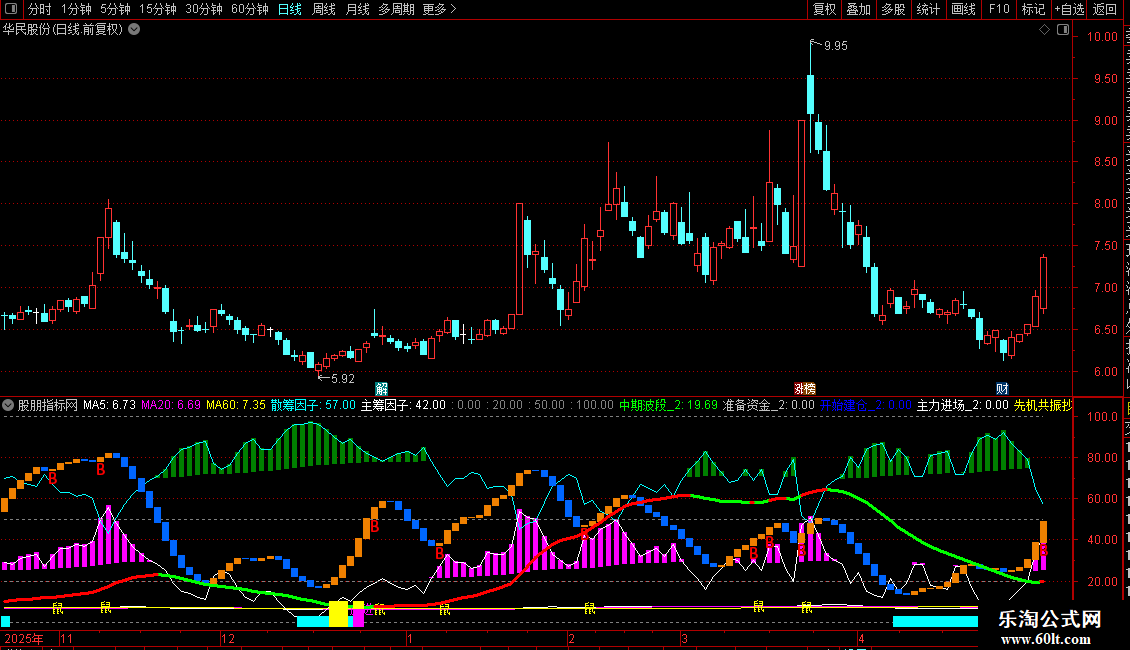Screen dimensions: 1130x650
Task: Click the 叠加 overlay button
Action: (859, 9)
